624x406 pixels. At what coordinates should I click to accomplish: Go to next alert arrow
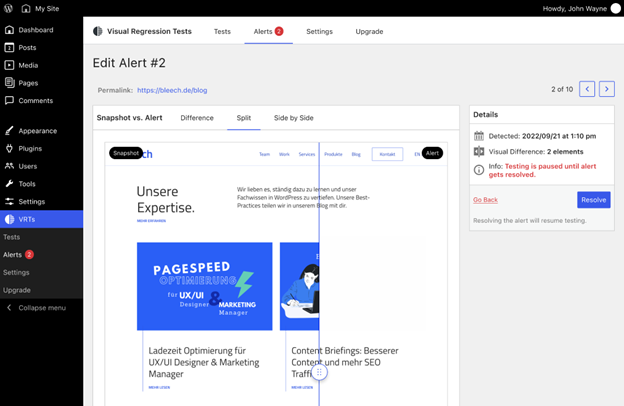(x=606, y=89)
